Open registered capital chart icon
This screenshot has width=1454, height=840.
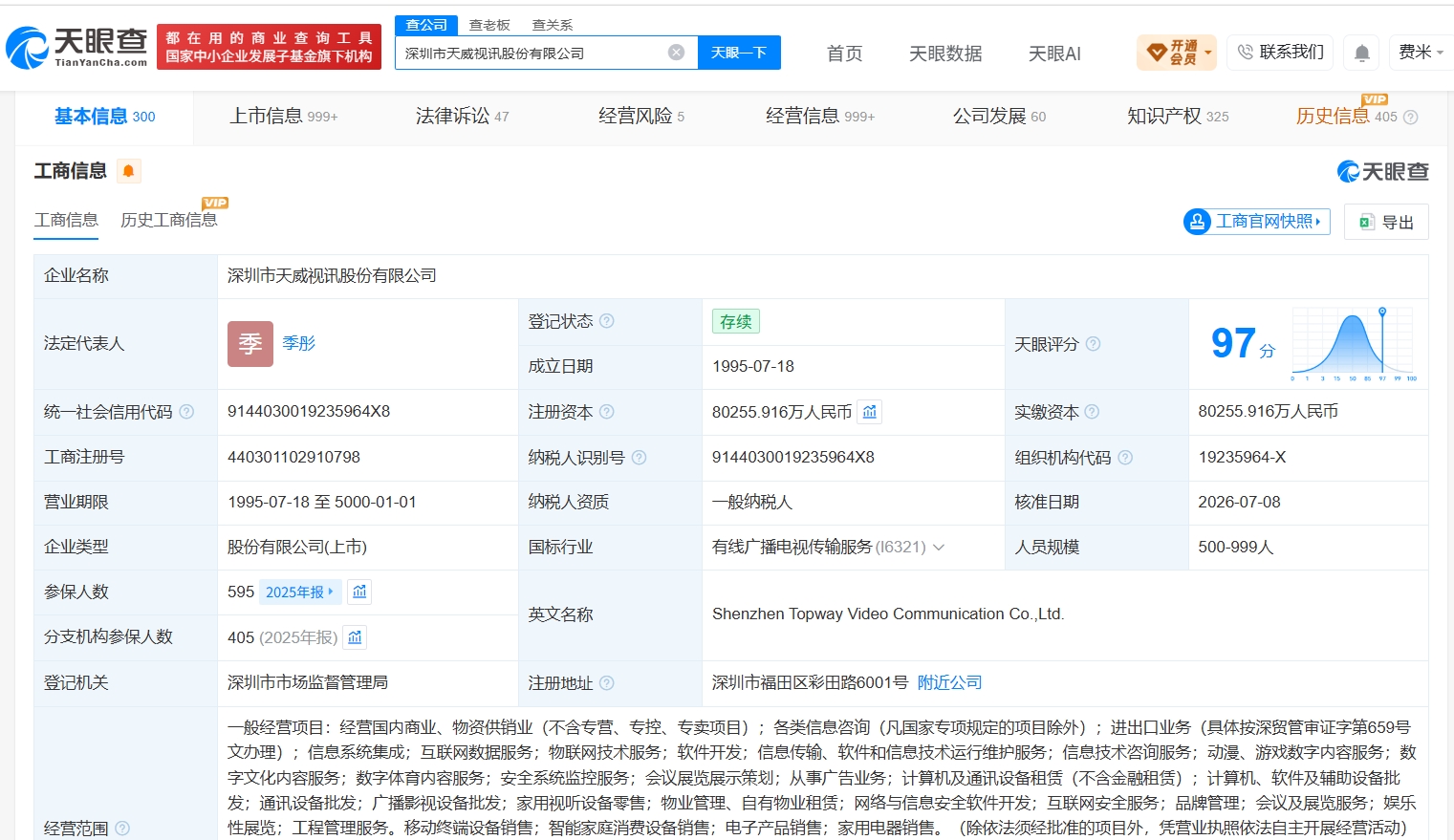[869, 412]
